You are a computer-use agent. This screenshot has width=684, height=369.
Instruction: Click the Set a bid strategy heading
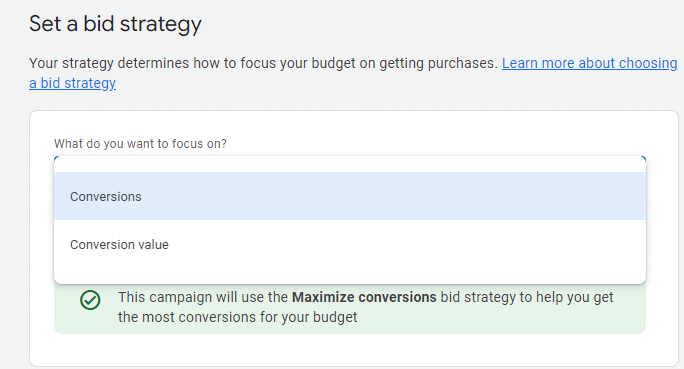[115, 24]
